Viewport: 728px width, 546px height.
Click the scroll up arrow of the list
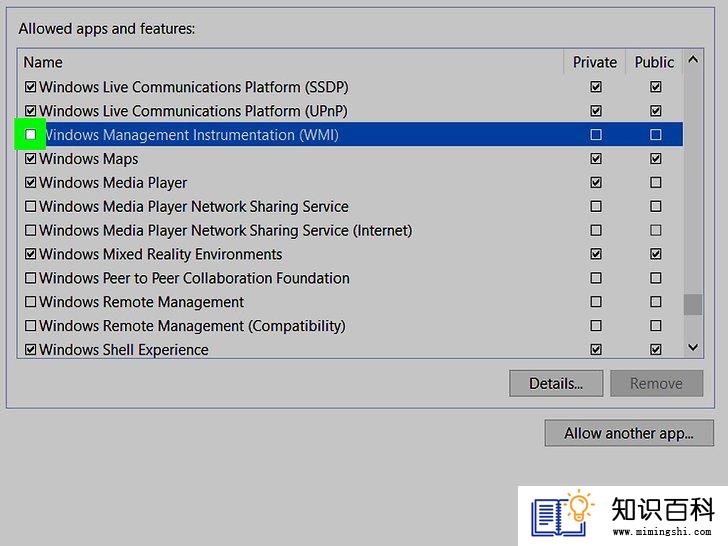pyautogui.click(x=693, y=59)
